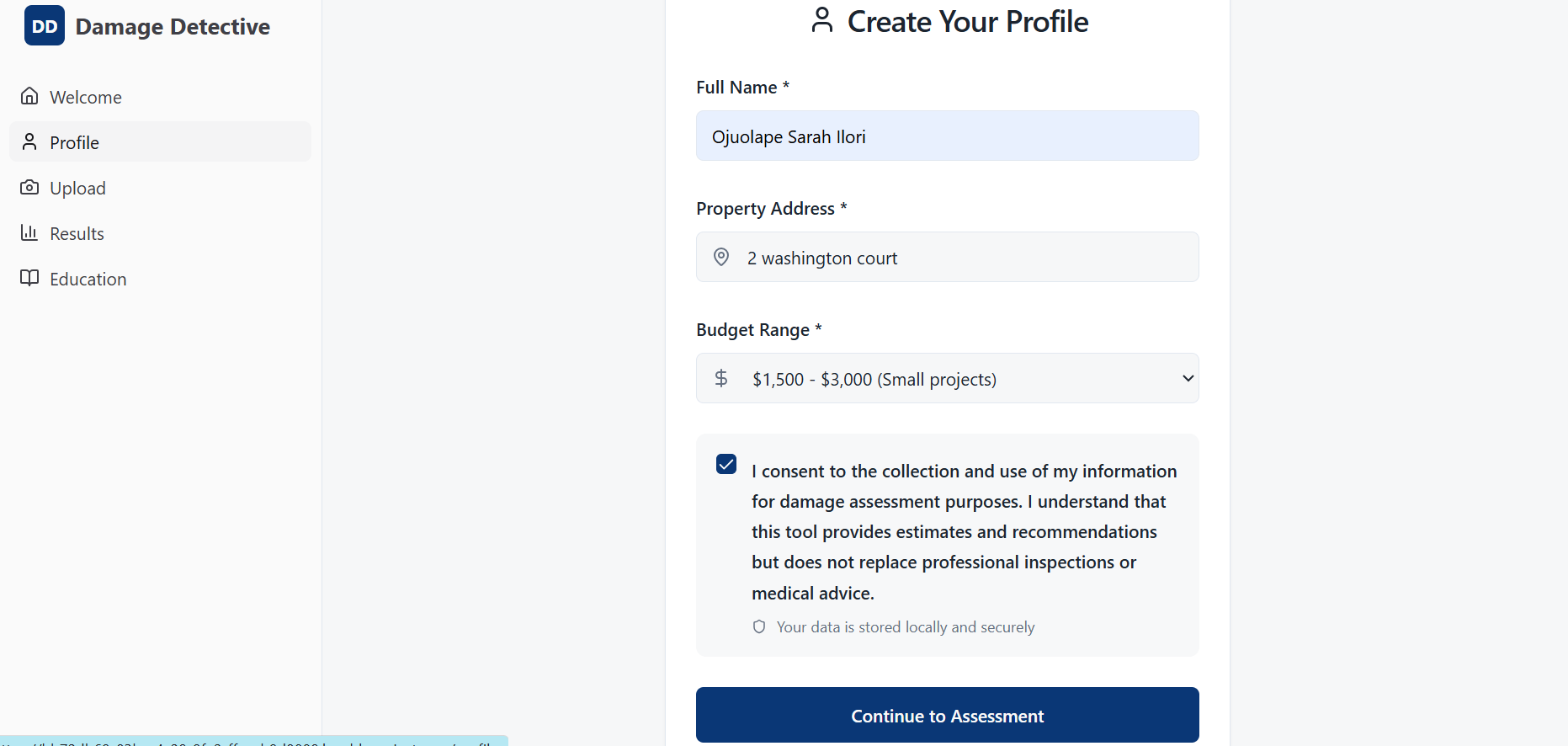Click the chevron arrow on Budget Range
The width and height of the screenshot is (1568, 746).
1188,378
